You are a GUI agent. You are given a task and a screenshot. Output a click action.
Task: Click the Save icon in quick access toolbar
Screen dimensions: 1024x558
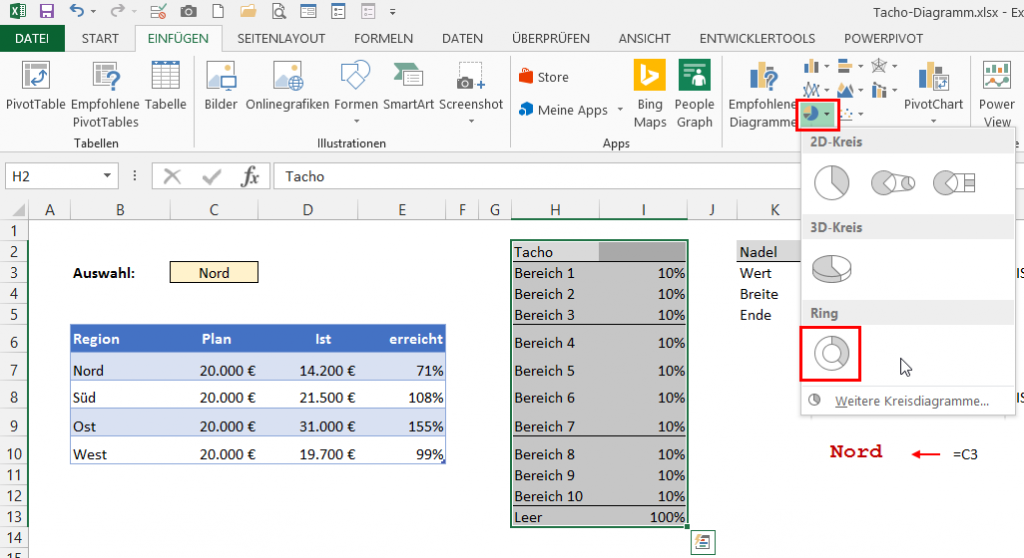[46, 12]
